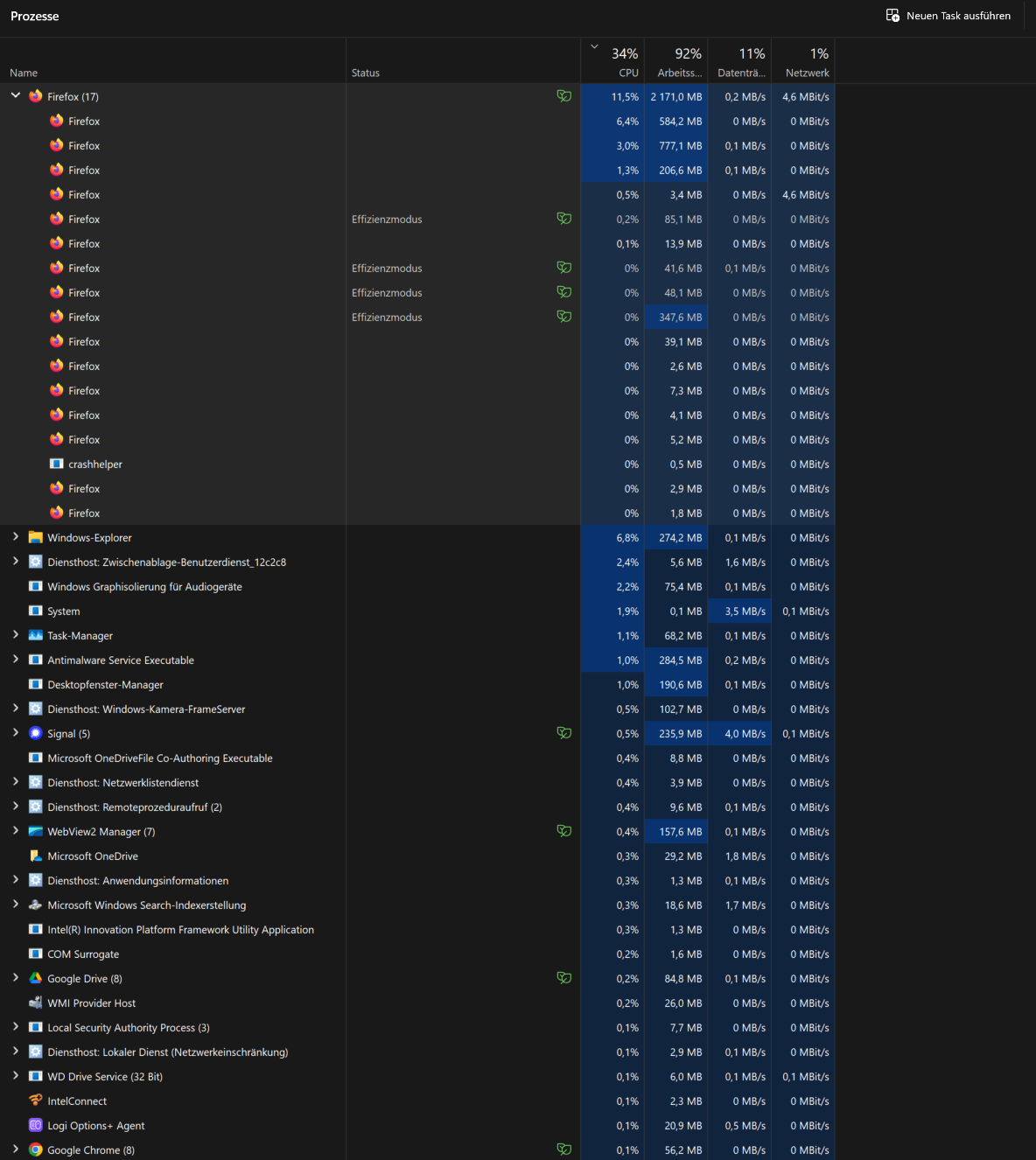The image size is (1036, 1160).
Task: Expand the Windows-Explorer process group
Action: 16,536
